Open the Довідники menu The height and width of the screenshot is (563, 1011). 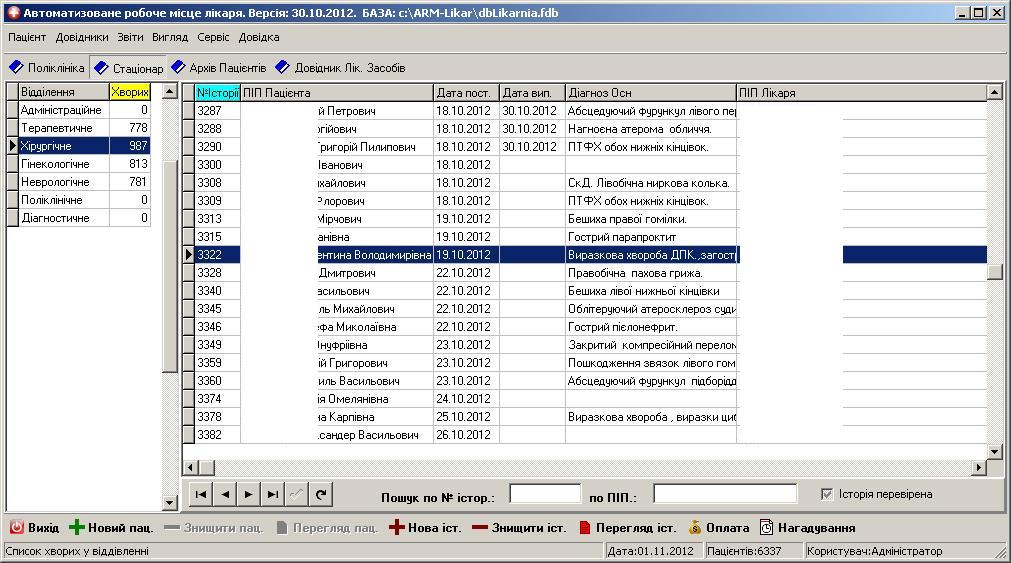point(82,37)
